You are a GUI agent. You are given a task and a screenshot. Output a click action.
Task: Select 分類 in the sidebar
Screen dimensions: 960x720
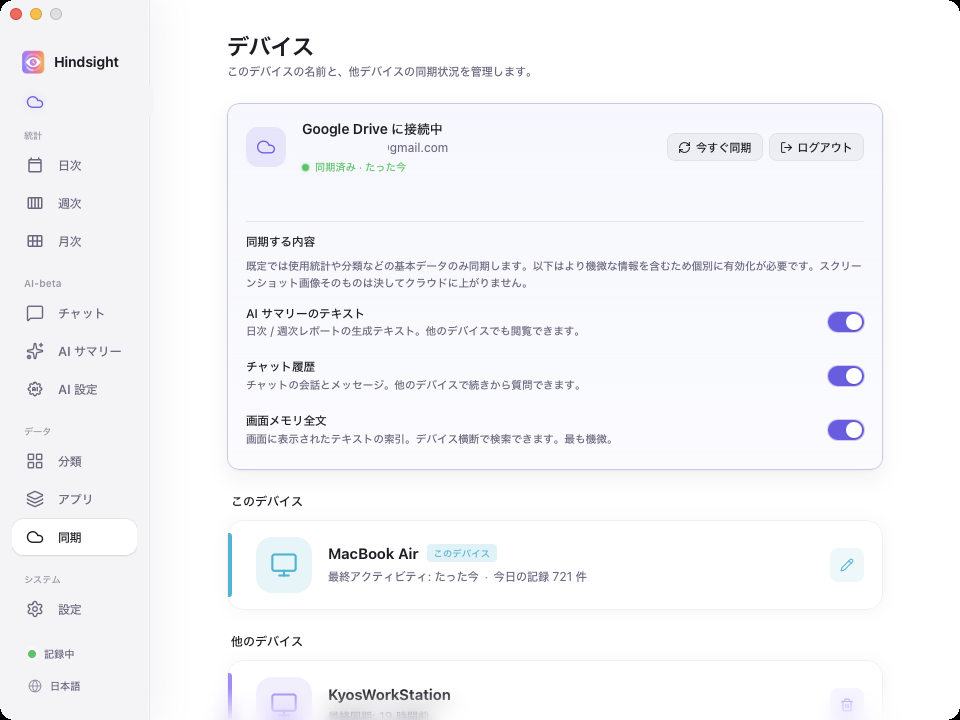[74, 461]
